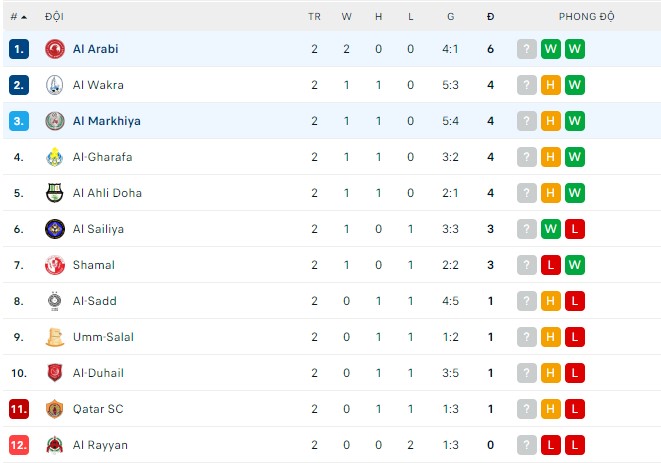Click Al Arabi's most recent green W form badge
This screenshot has width=661, height=463.
574,49
